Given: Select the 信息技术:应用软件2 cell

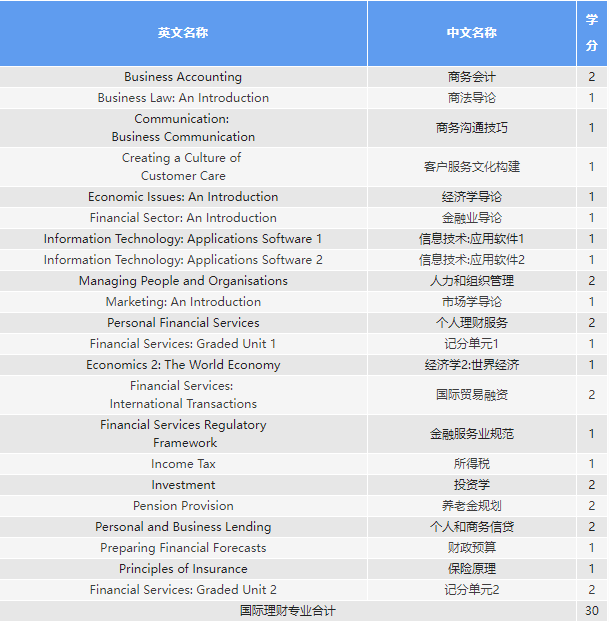Looking at the screenshot, I should tap(472, 260).
